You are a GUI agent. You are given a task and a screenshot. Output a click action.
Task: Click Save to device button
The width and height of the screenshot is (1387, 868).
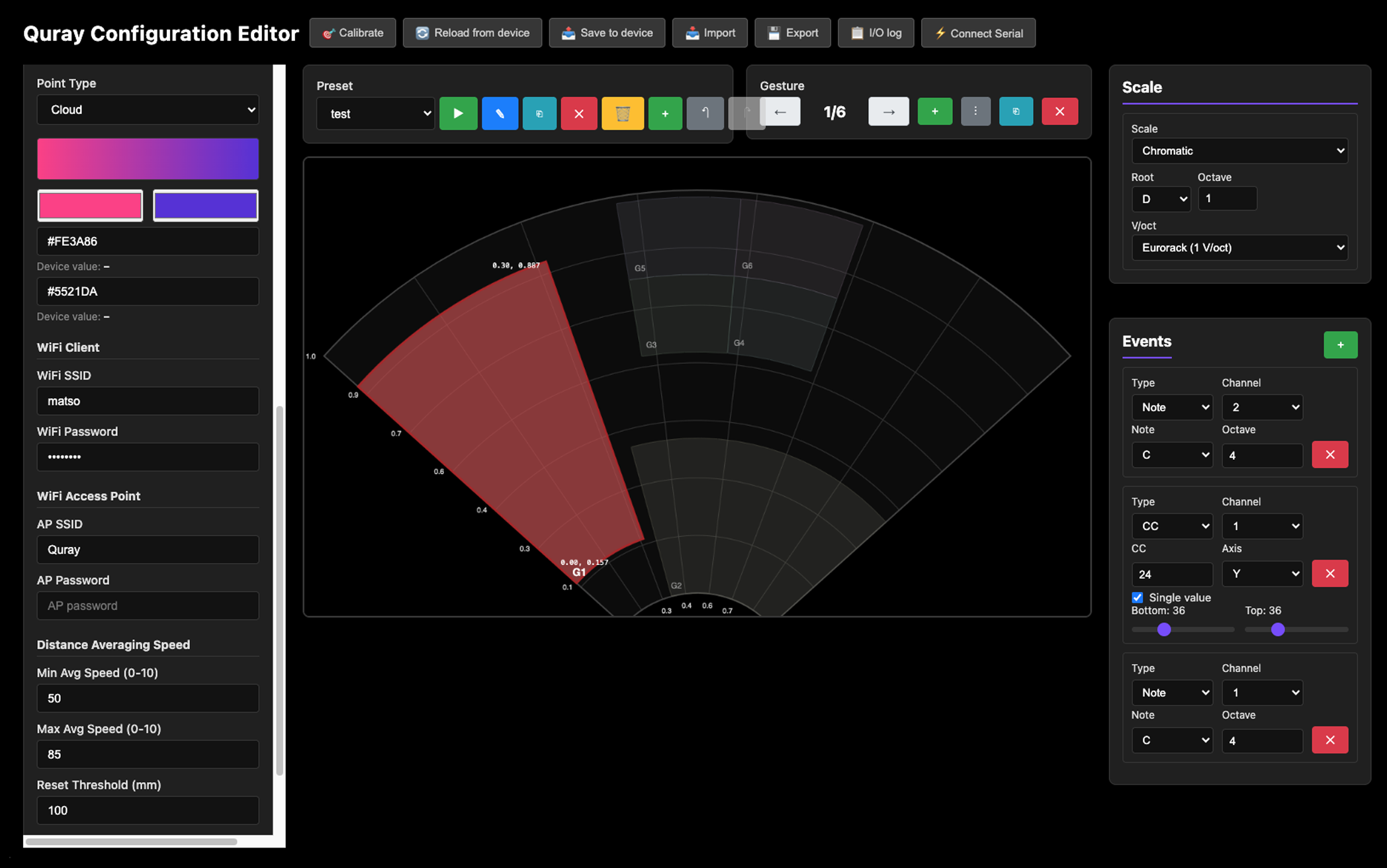(607, 32)
